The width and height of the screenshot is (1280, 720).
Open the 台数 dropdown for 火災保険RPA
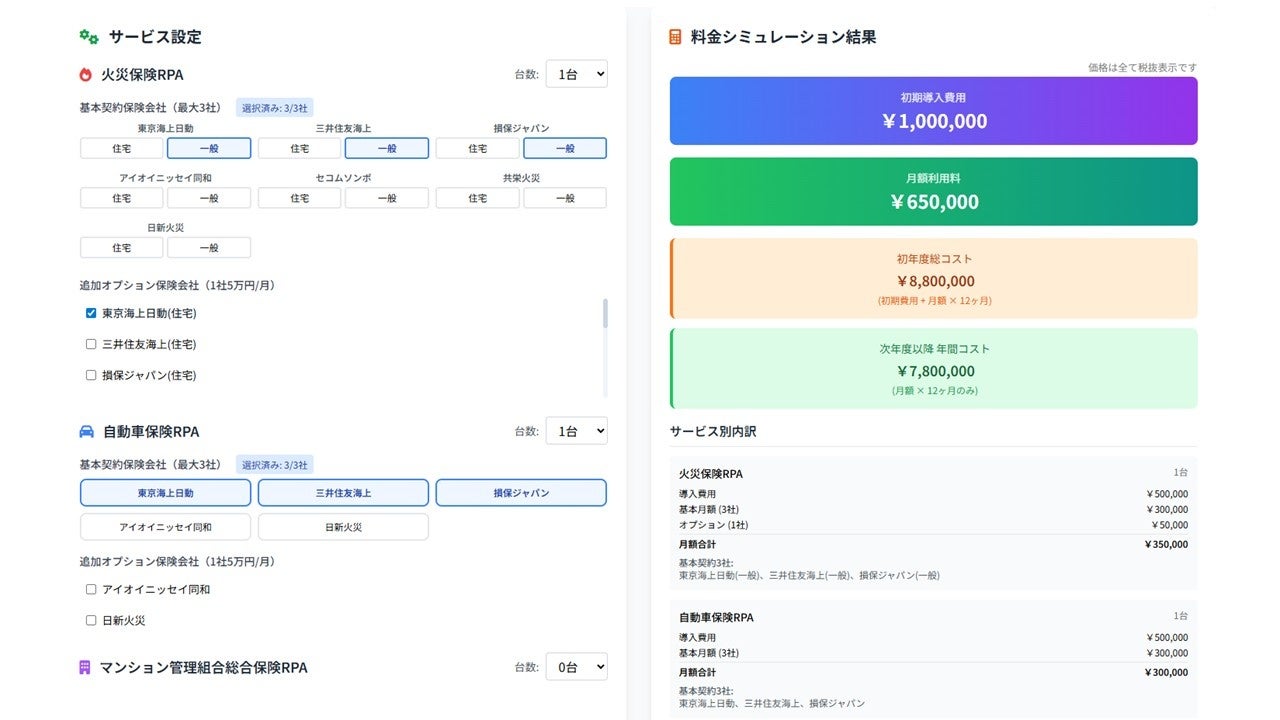[x=576, y=73]
